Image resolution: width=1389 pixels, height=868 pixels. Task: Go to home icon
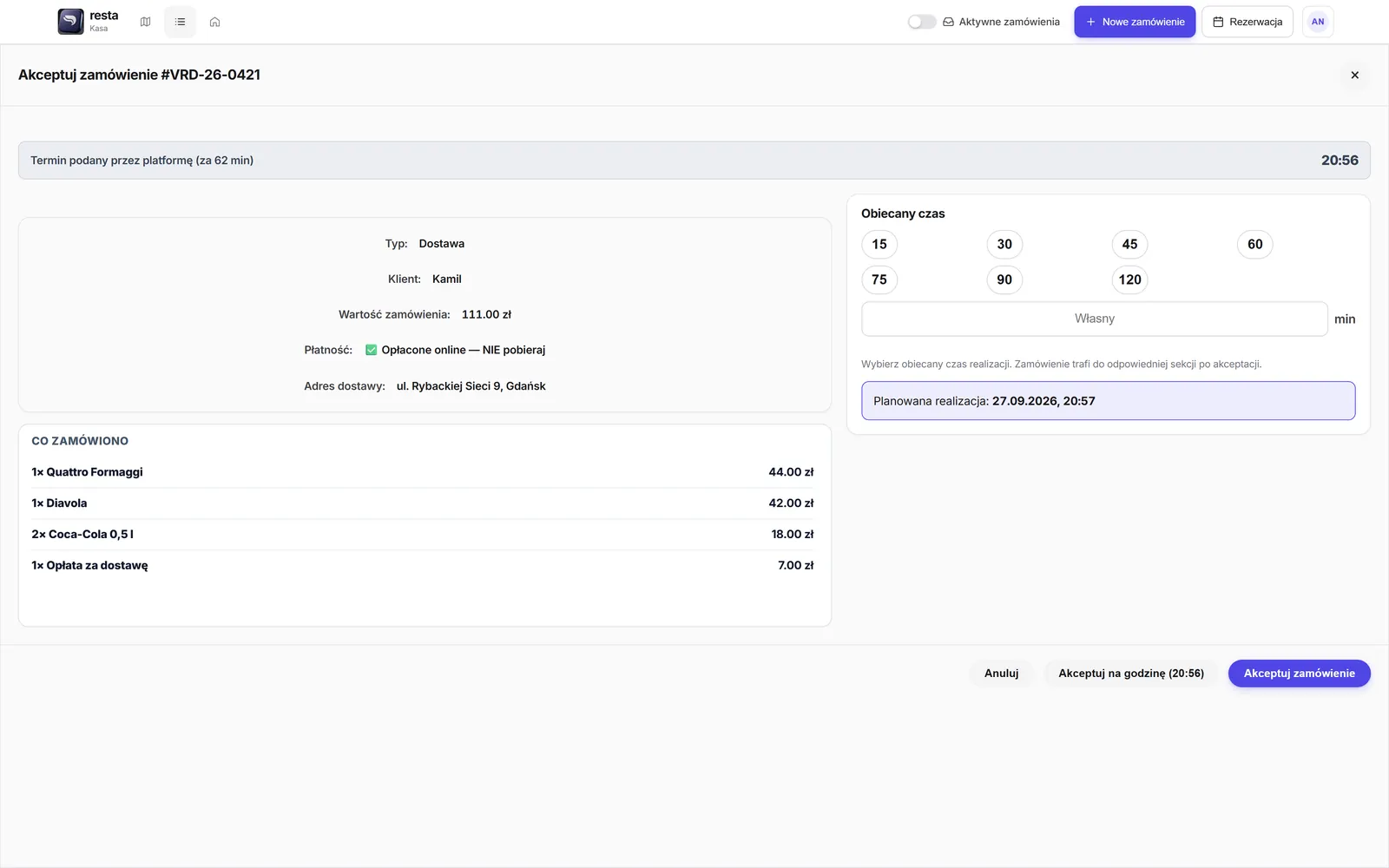click(214, 22)
